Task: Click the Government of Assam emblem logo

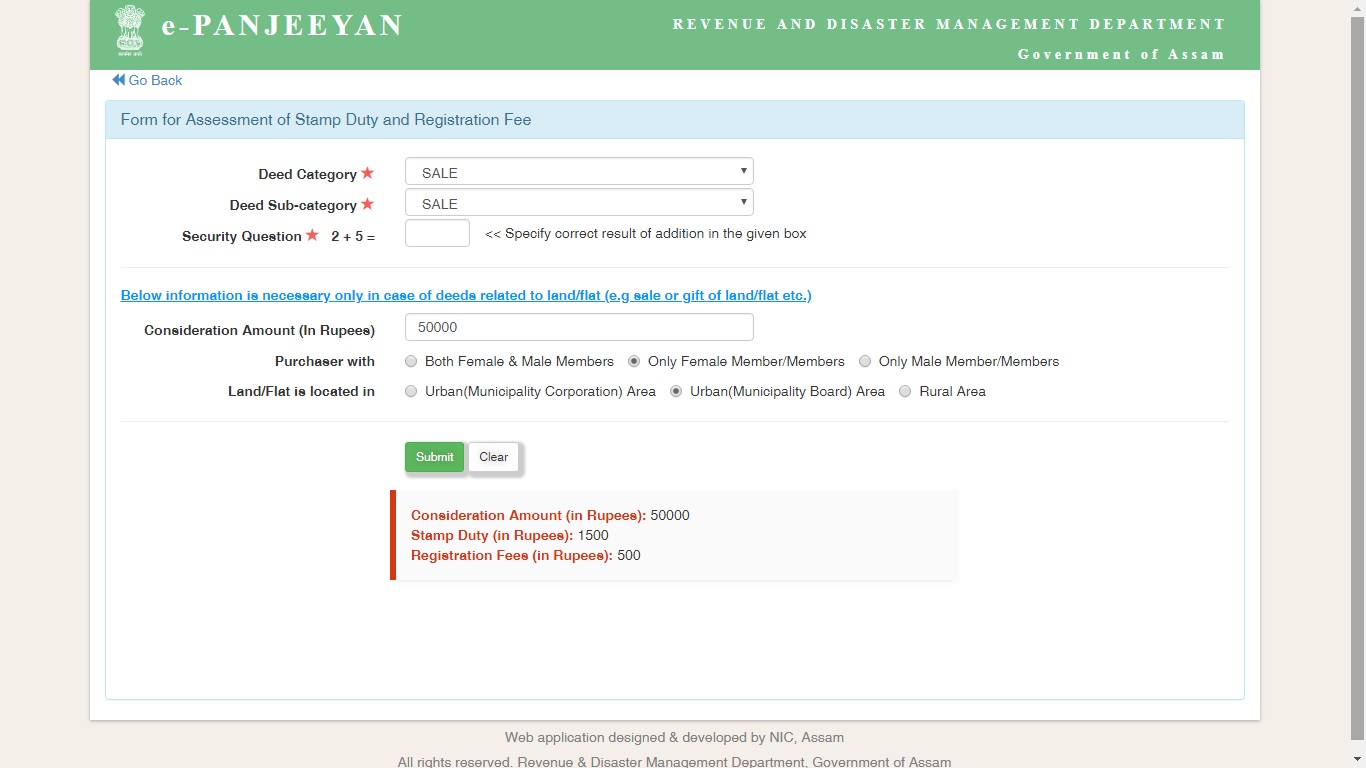Action: click(x=129, y=31)
